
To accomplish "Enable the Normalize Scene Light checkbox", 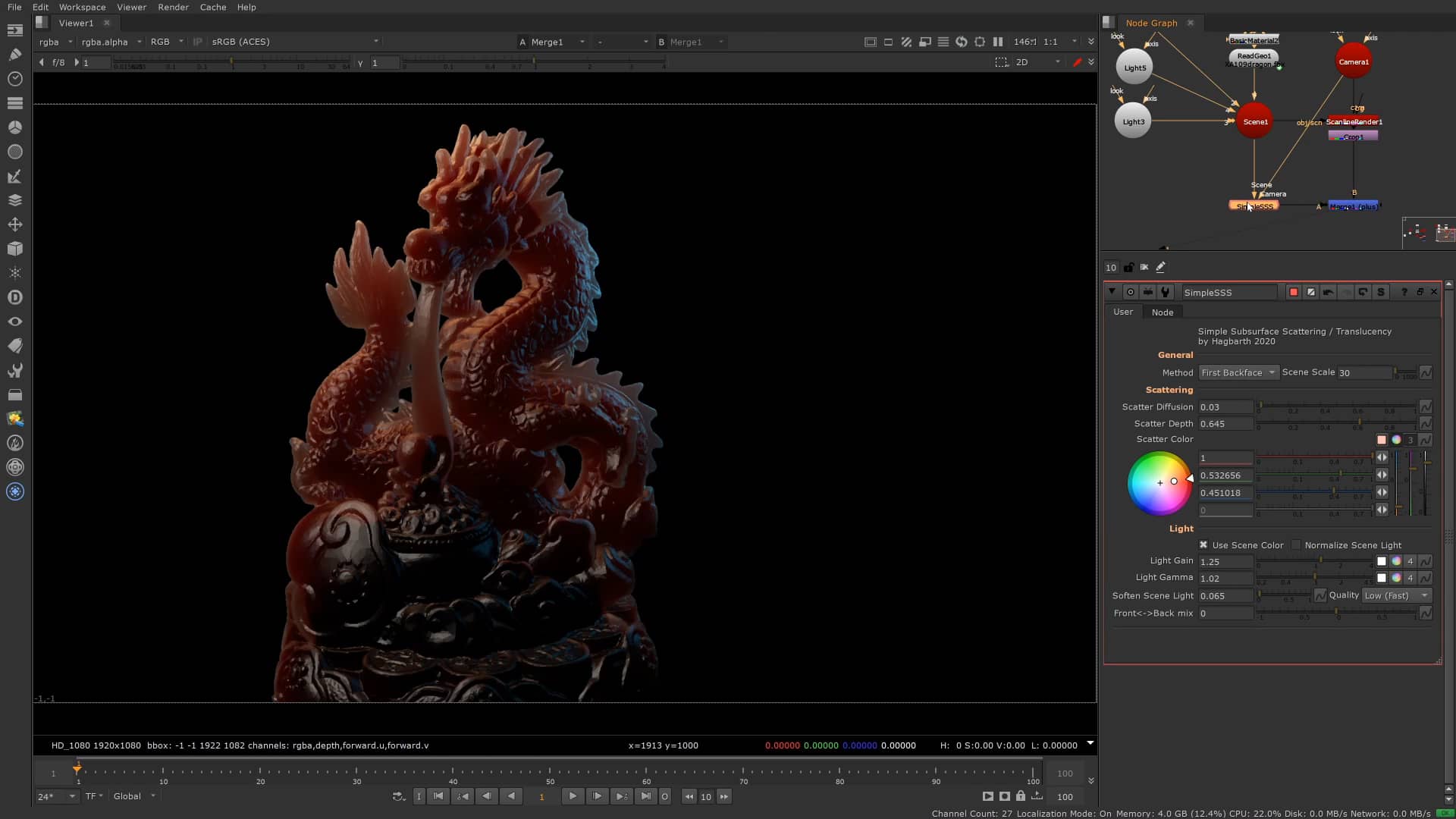I will tap(1297, 544).
